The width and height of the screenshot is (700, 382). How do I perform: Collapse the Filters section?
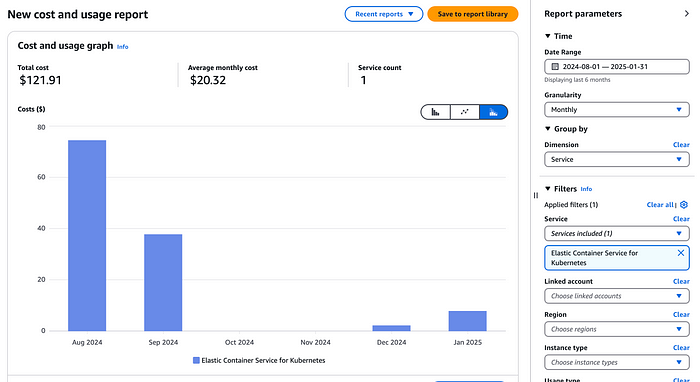[548, 189]
